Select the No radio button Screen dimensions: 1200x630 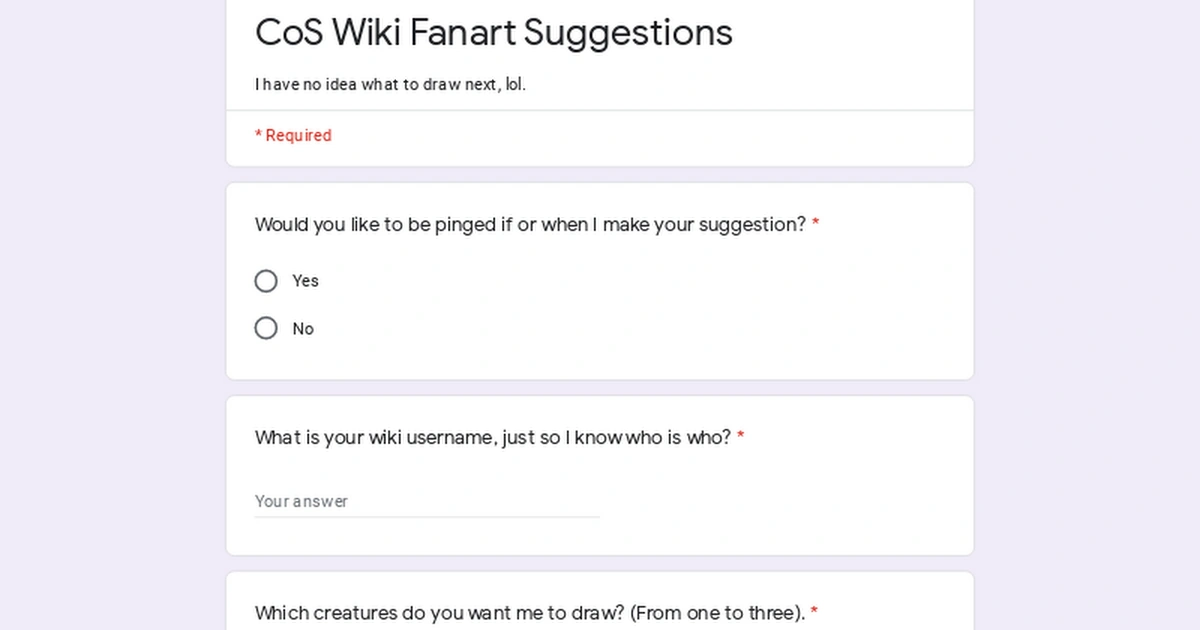coord(266,328)
